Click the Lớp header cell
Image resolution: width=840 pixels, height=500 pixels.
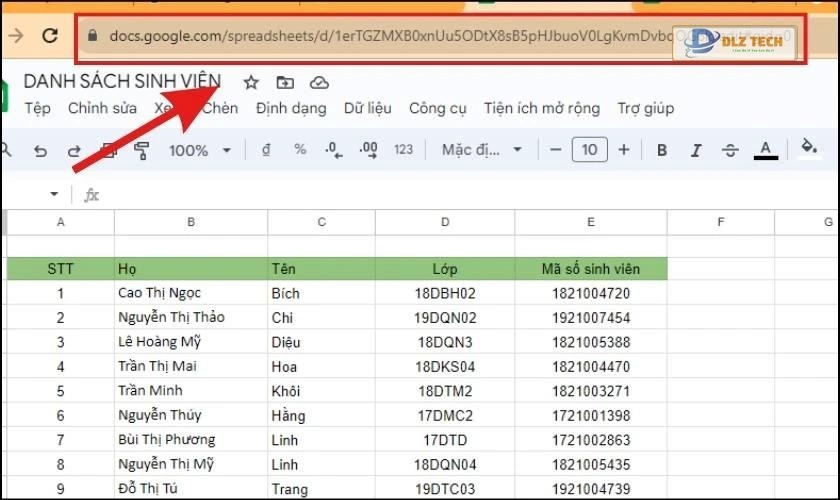point(445,268)
